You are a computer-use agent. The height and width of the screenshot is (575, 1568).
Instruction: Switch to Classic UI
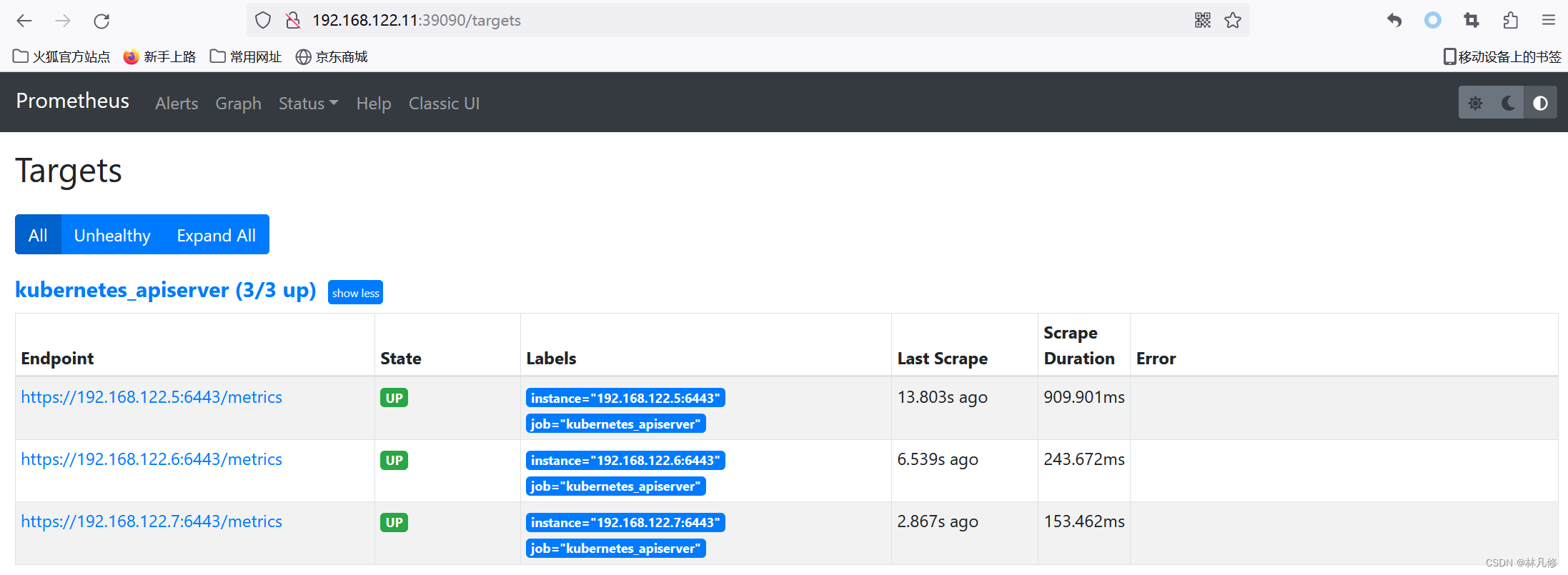(444, 104)
